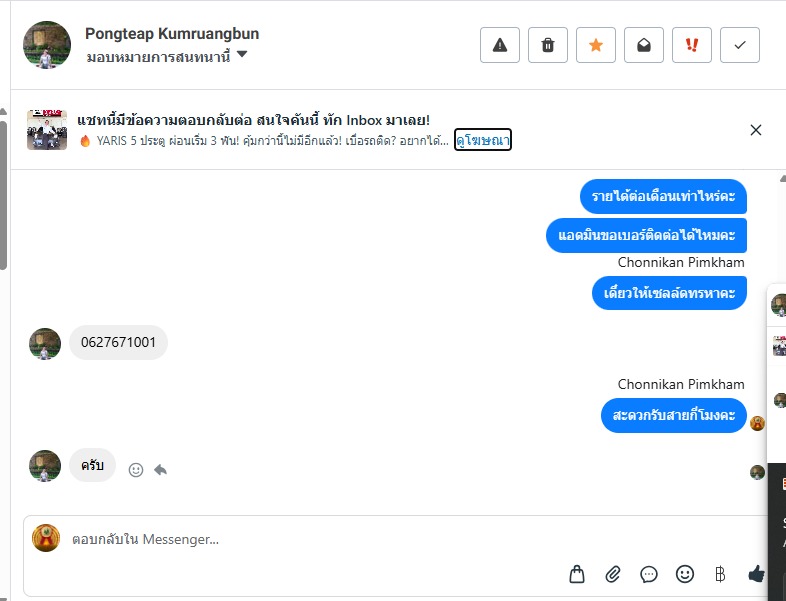Viewport: 786px width, 601px height.
Task: Open shopping bag product icon
Action: click(x=577, y=574)
